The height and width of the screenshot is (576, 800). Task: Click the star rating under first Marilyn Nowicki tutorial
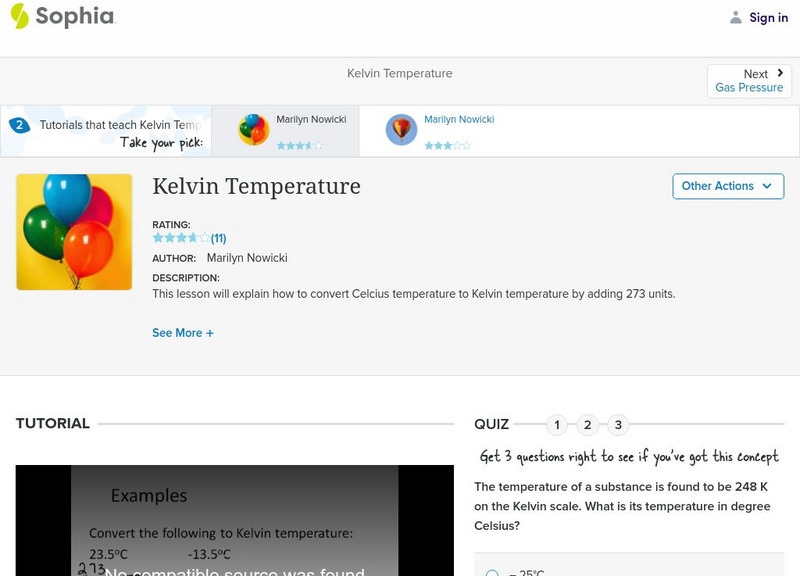tap(300, 145)
